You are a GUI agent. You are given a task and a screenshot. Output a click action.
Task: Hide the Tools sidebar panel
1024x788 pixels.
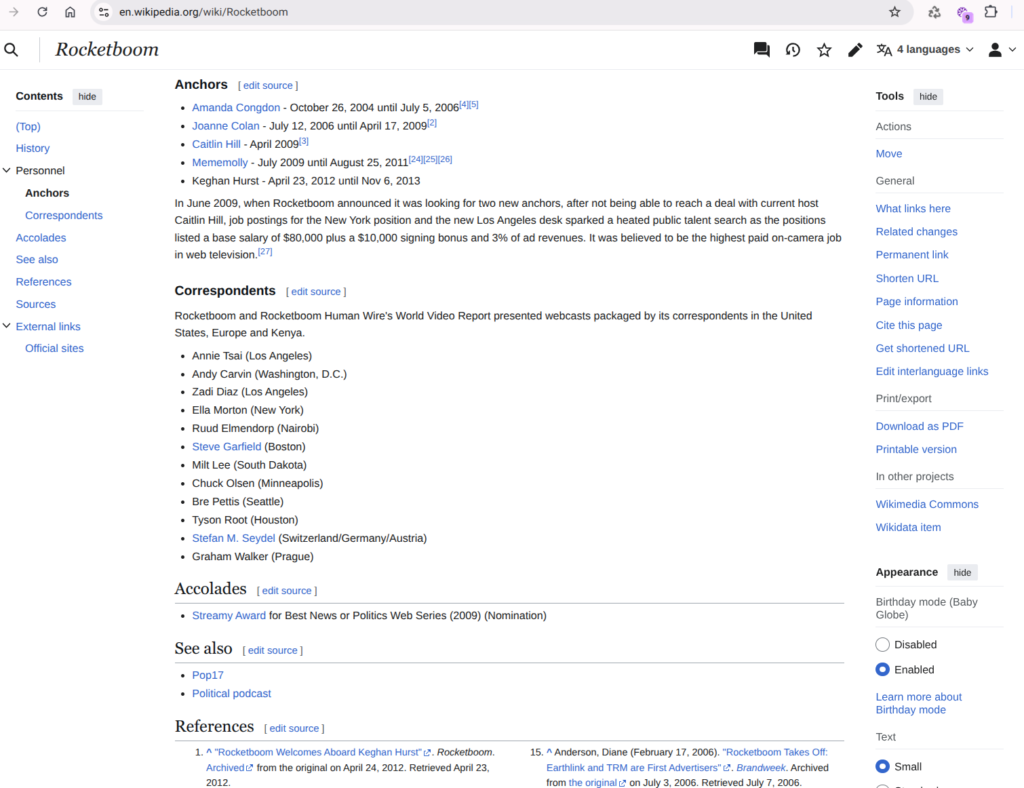(928, 97)
